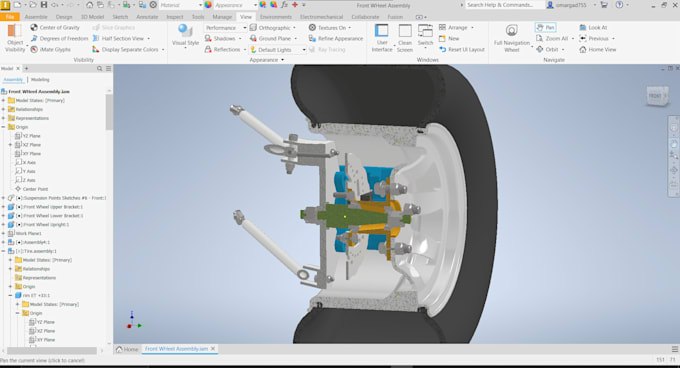Image resolution: width=680 pixels, height=368 pixels.
Task: Expand the Appearance panel options
Action: pos(283,60)
